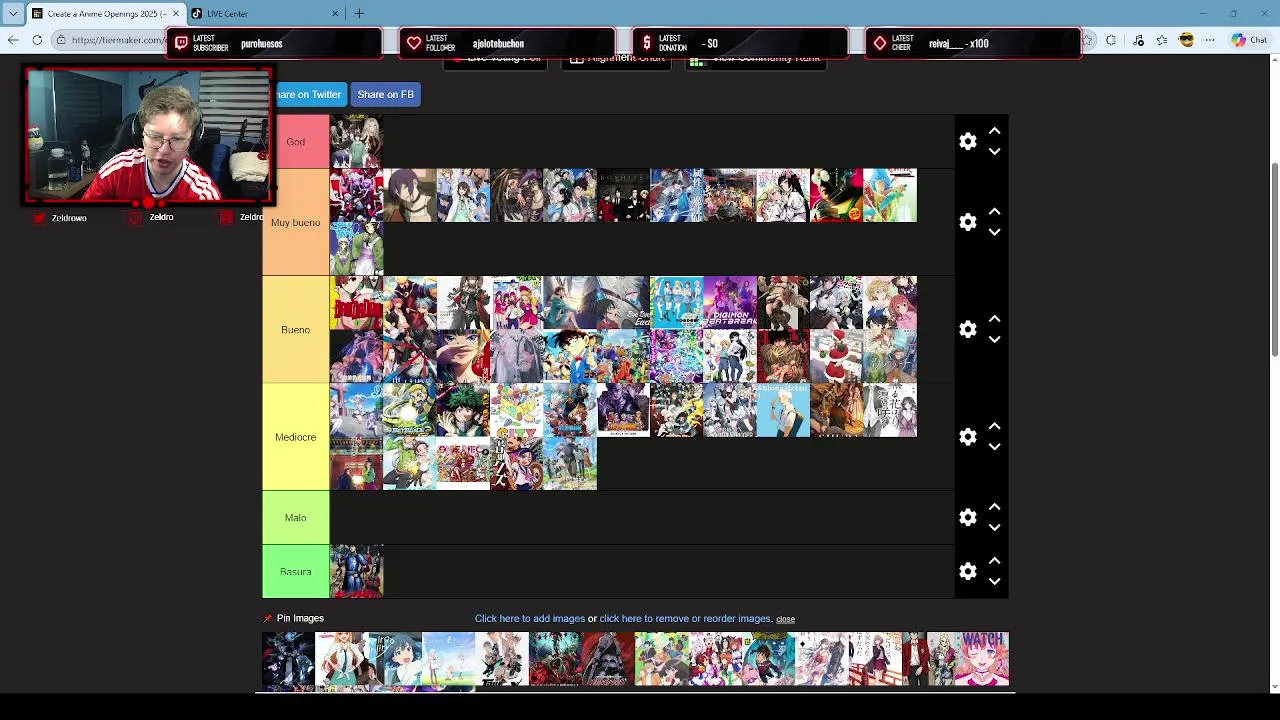Viewport: 1280px width, 720px height.
Task: Open the remove or reorder images link
Action: coord(686,619)
